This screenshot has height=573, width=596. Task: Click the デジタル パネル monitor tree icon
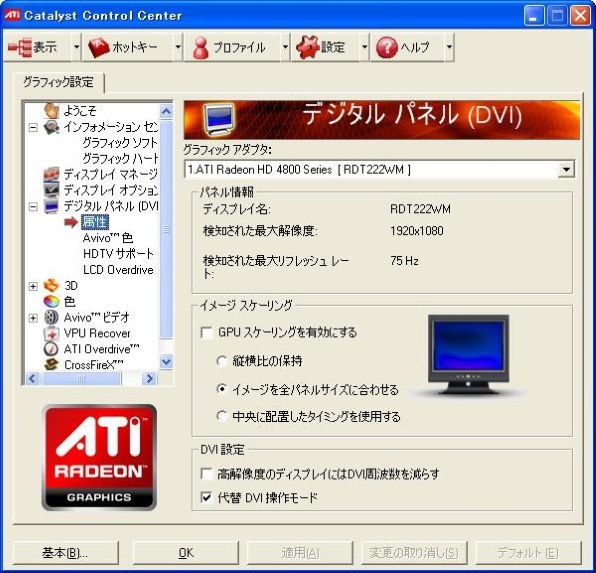51,206
